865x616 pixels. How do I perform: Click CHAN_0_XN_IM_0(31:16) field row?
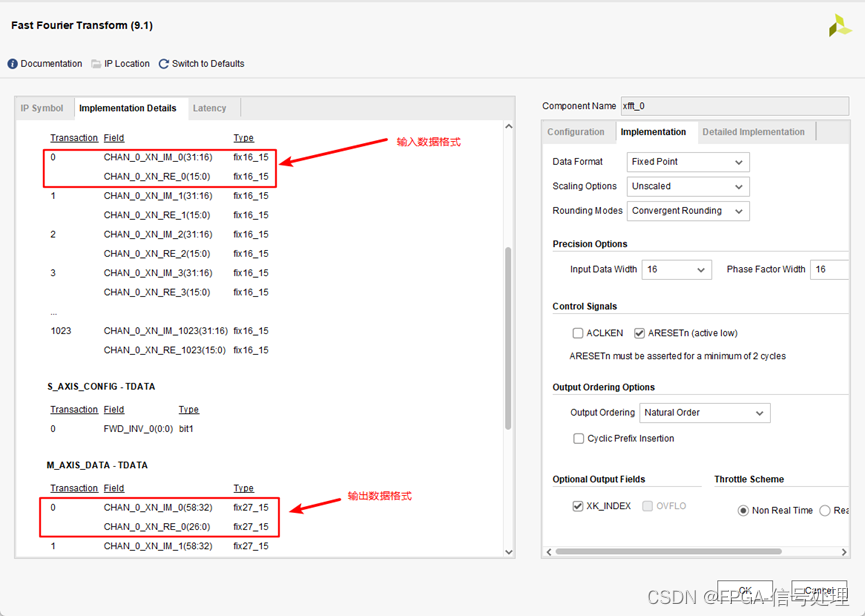[158, 157]
